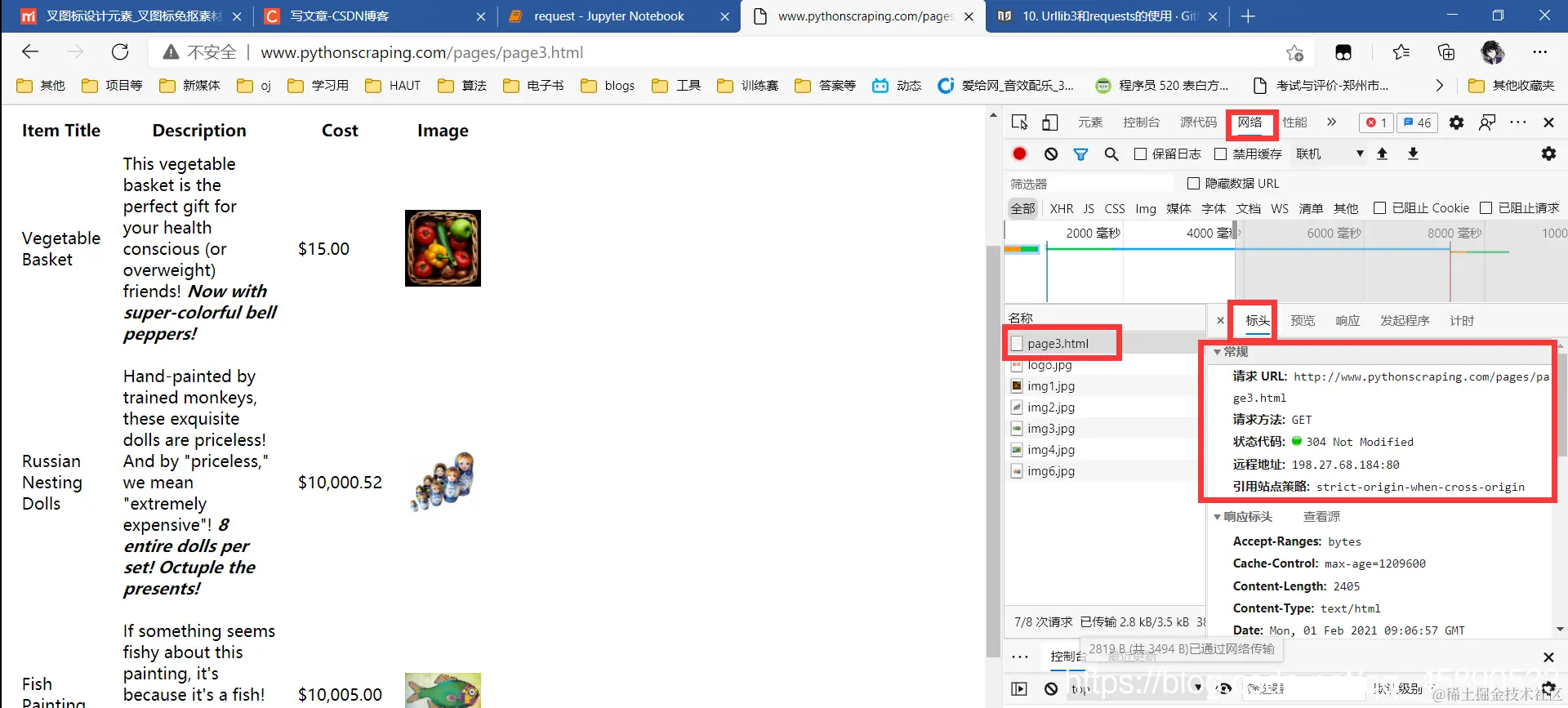This screenshot has width=1568, height=708.
Task: Switch to the 控制台 tab
Action: [x=1141, y=122]
